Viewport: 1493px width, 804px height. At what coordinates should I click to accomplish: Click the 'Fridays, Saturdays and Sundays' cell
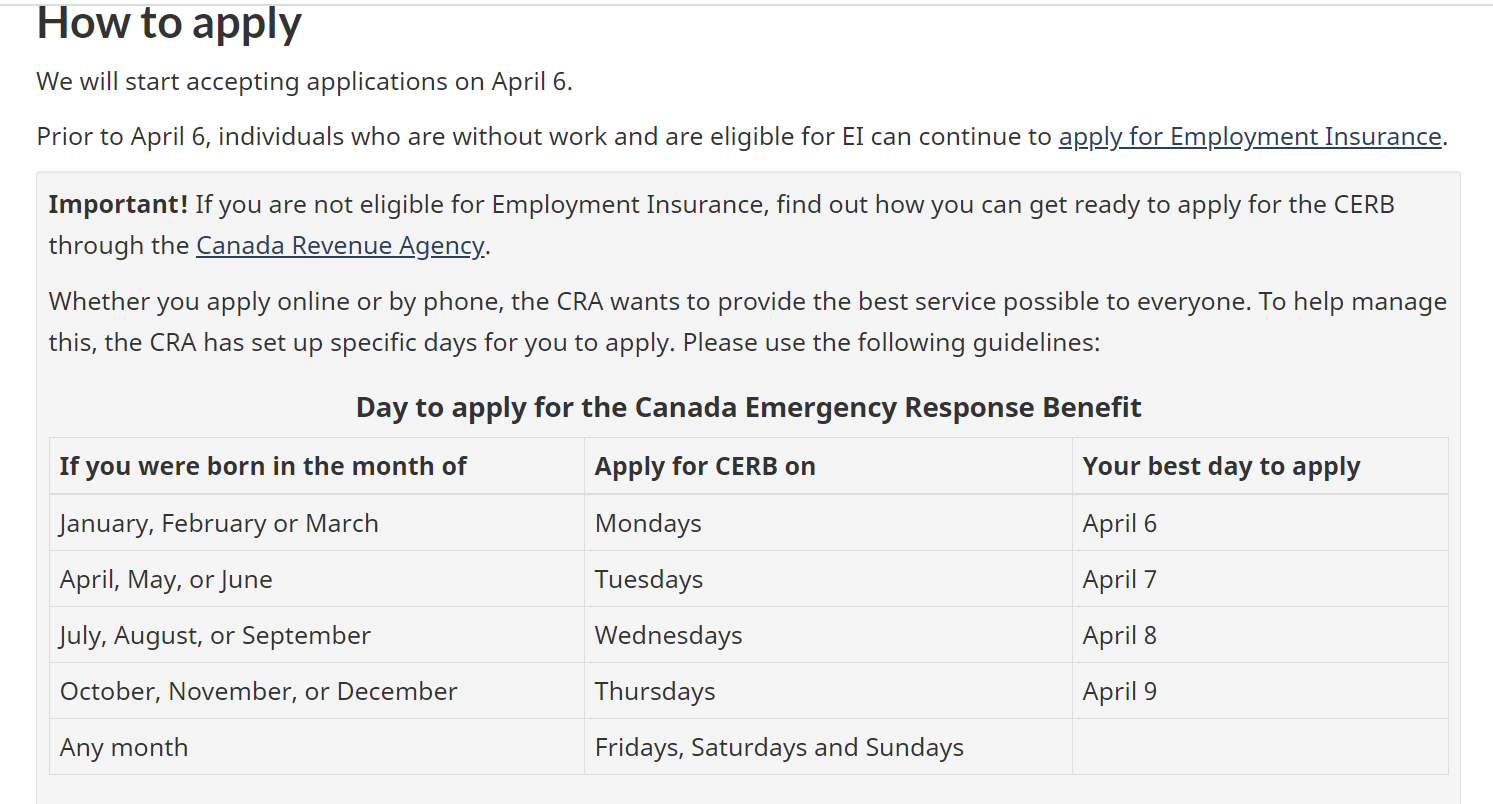(x=779, y=747)
